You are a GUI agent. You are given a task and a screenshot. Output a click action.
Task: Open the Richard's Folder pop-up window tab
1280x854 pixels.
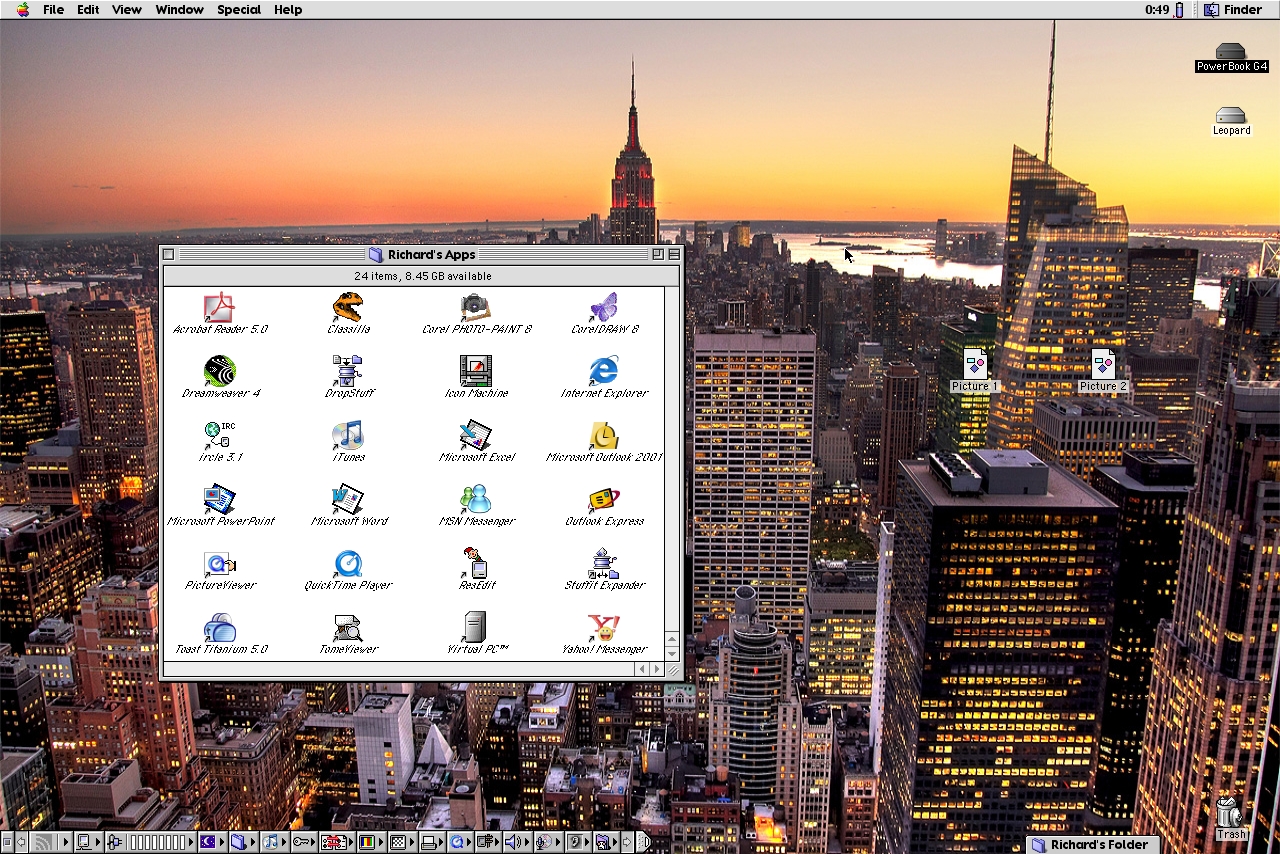(x=1090, y=845)
